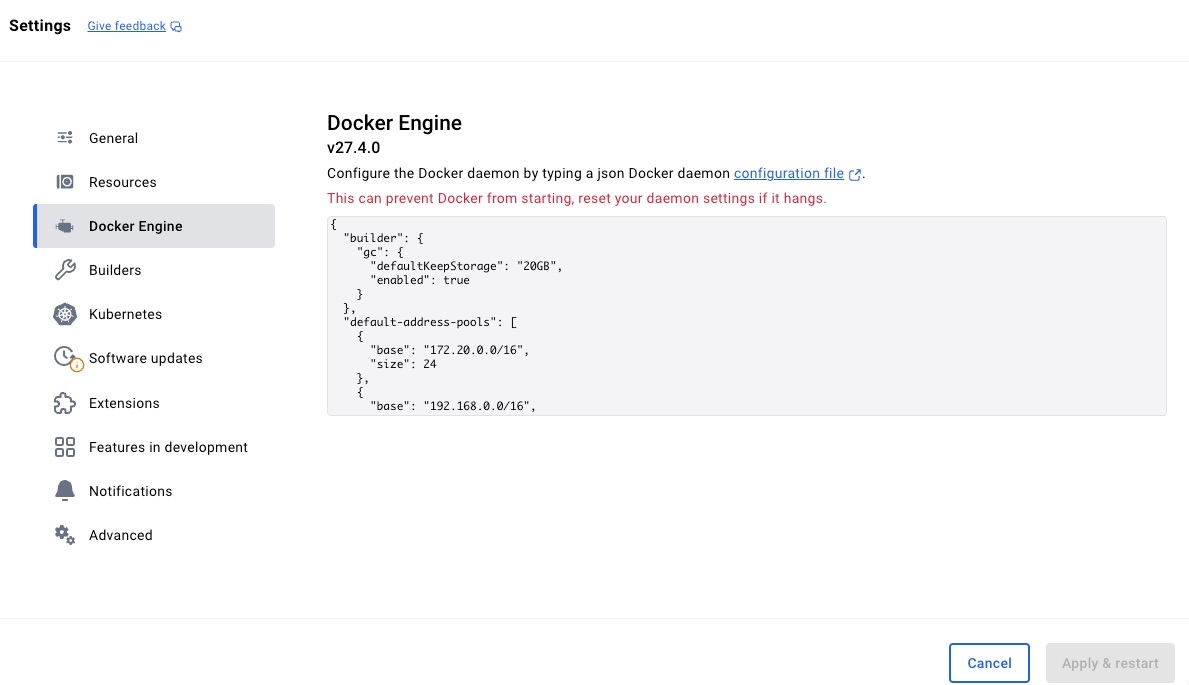1189x685 pixels.
Task: Click the Builders wrench icon
Action: (64, 270)
